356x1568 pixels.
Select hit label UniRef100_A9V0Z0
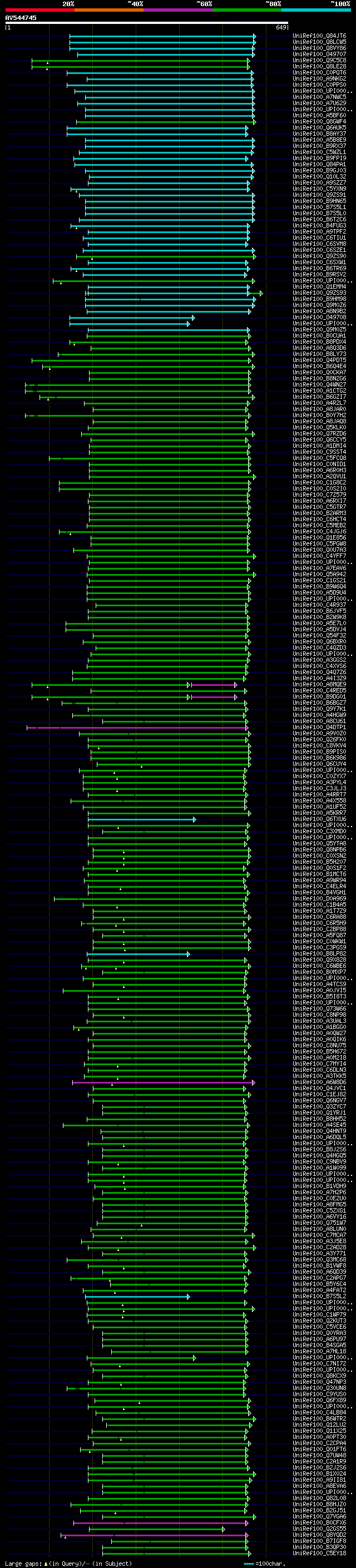pyautogui.click(x=319, y=733)
